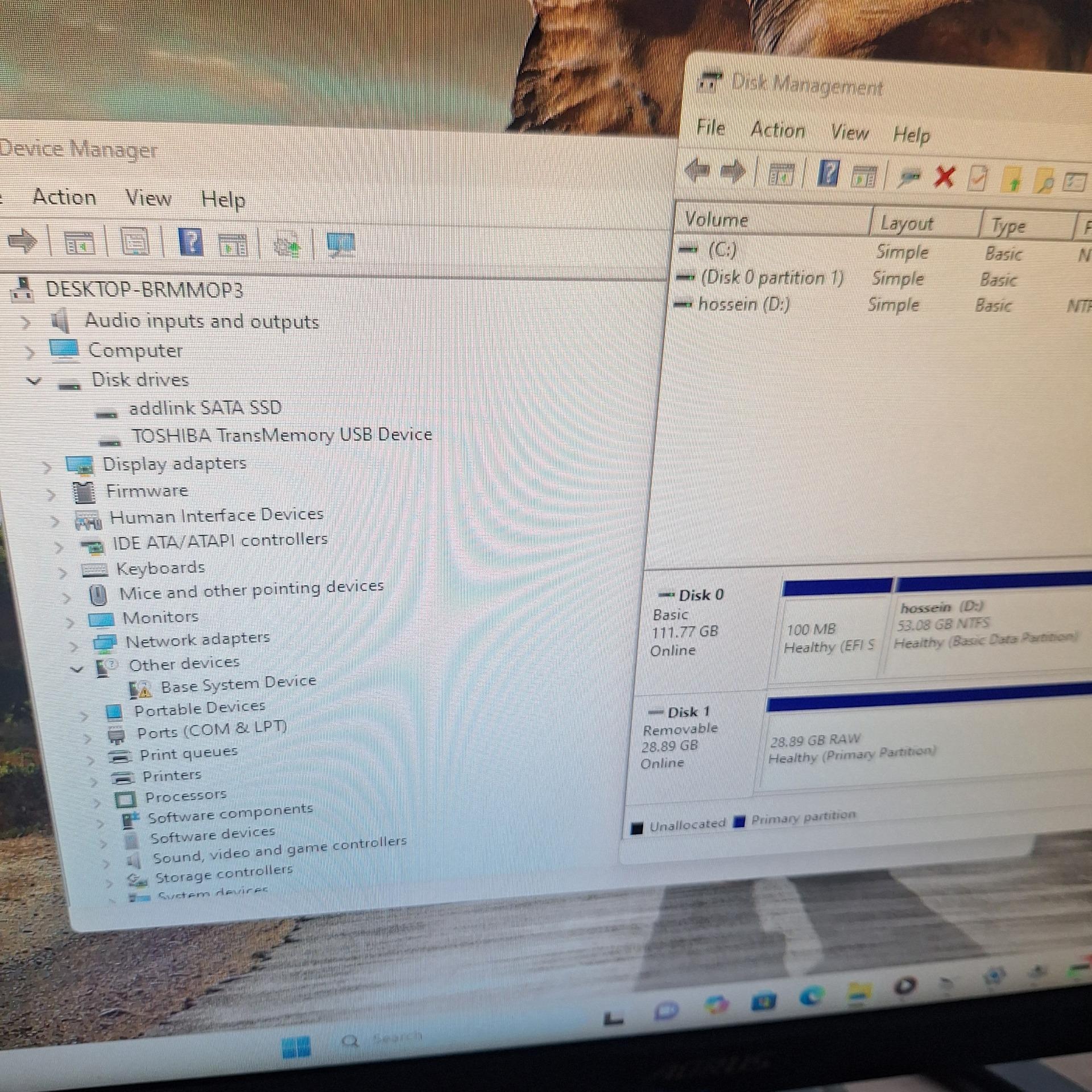Screen dimensions: 1092x1092
Task: Toggle the action pane icon in Device Manager
Action: click(x=233, y=245)
